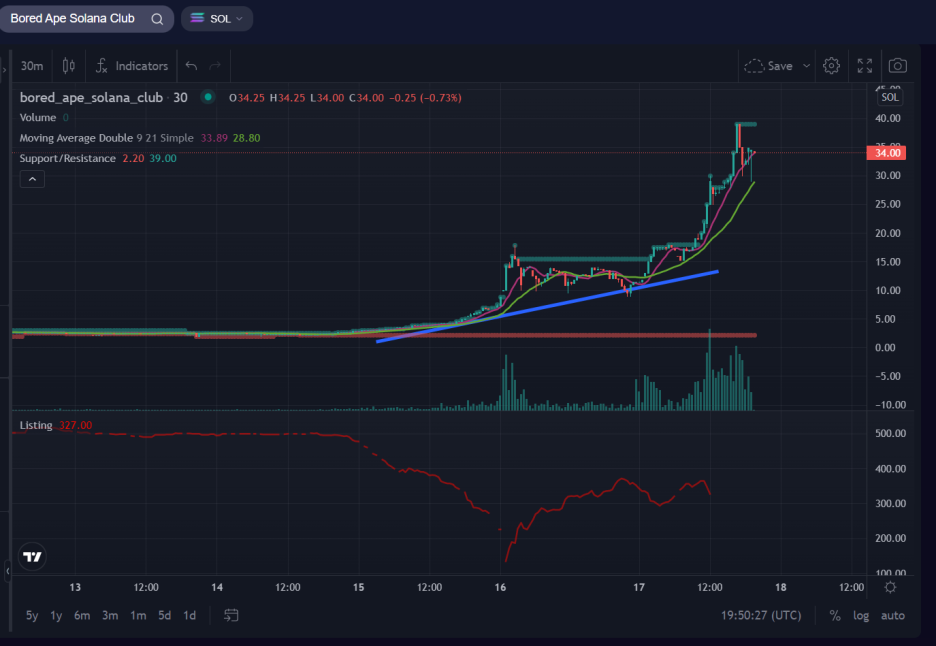Expand the Save options chevron
Screen dimensions: 936x646
tap(806, 66)
